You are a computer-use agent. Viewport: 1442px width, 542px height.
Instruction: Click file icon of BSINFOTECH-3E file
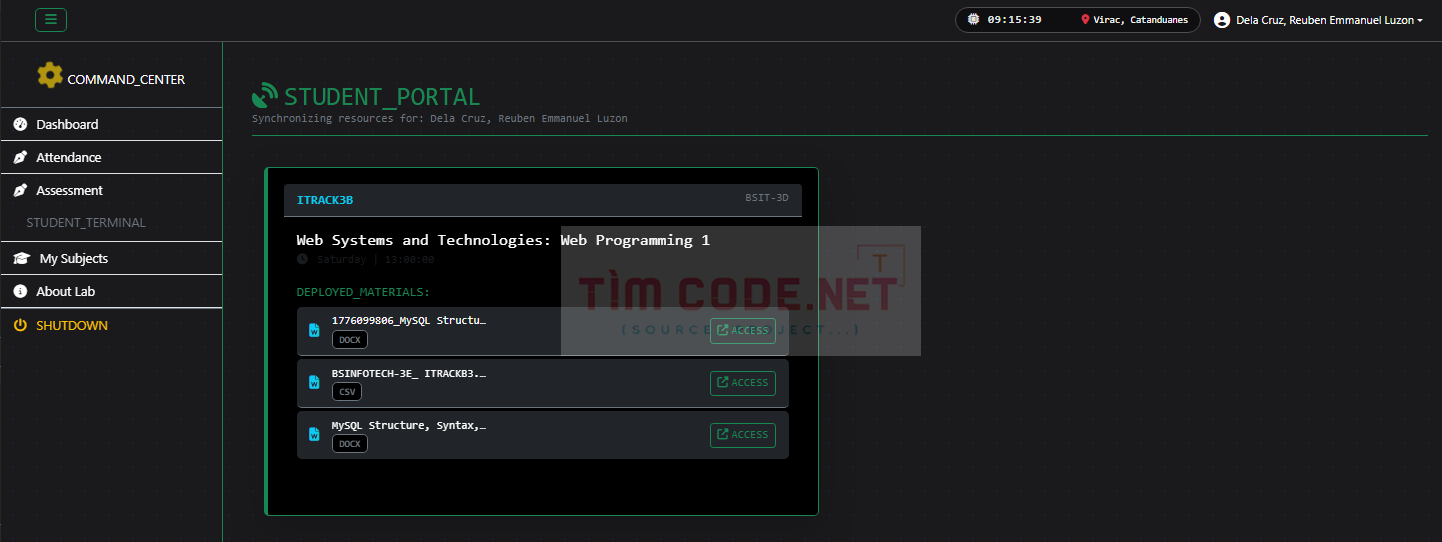pos(314,382)
